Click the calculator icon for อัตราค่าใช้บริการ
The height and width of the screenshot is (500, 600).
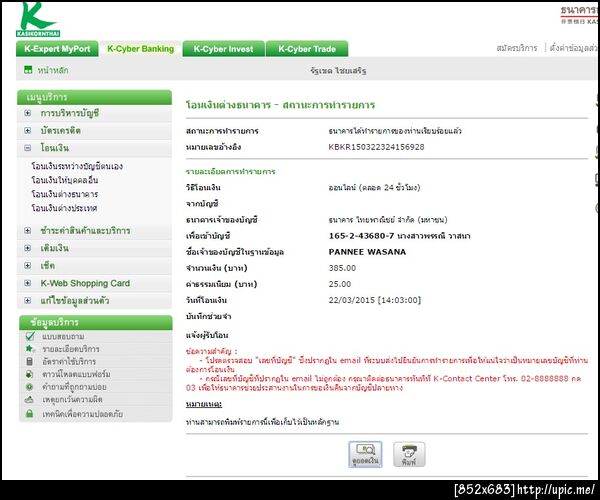coord(29,361)
